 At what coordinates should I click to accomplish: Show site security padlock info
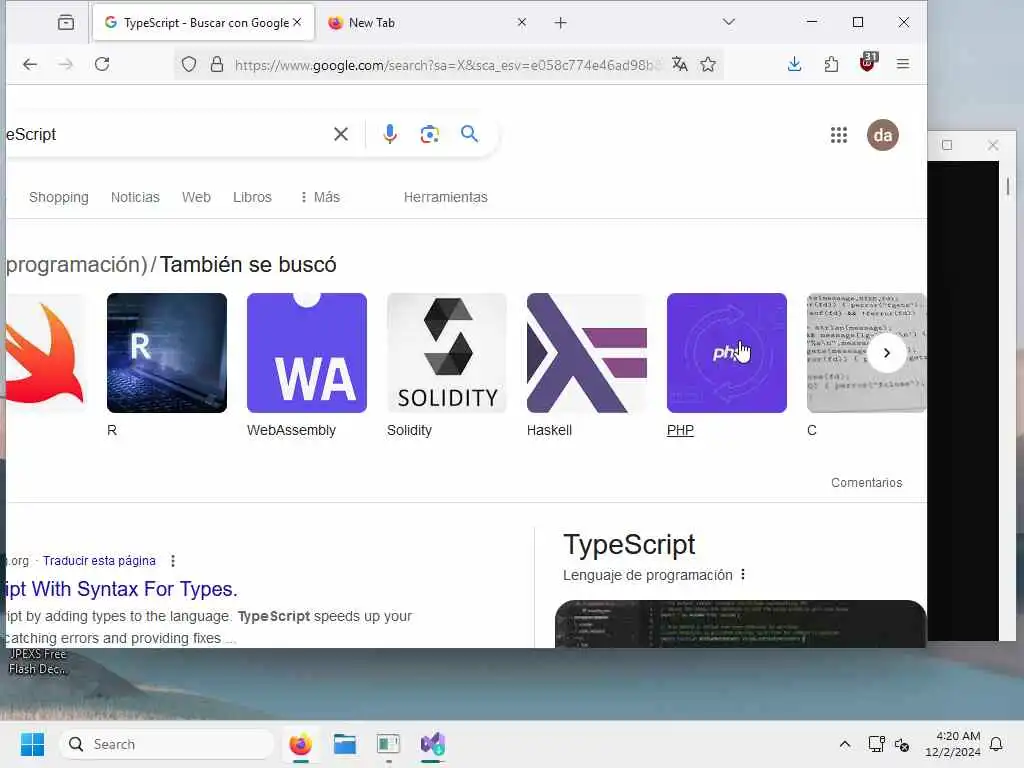tap(217, 65)
